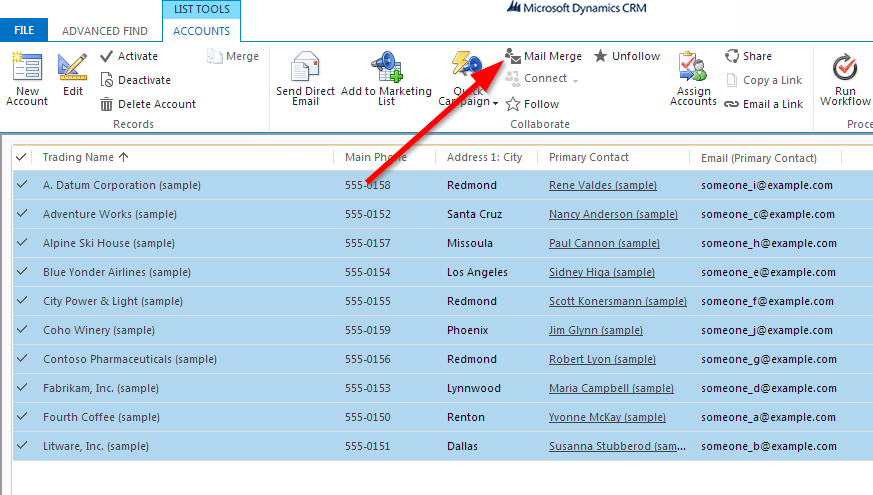Click the Los Angeles city cell
Screen dimensions: 873x495
(477, 272)
